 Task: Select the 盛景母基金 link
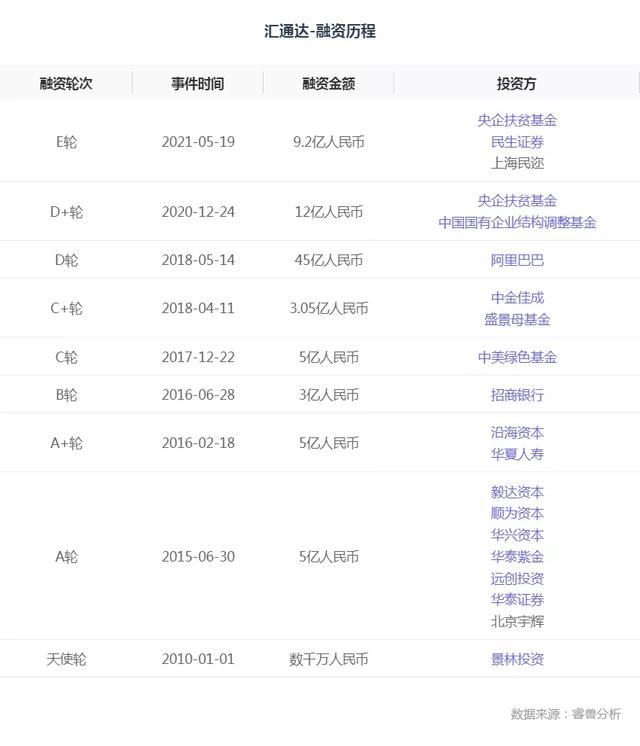click(517, 320)
